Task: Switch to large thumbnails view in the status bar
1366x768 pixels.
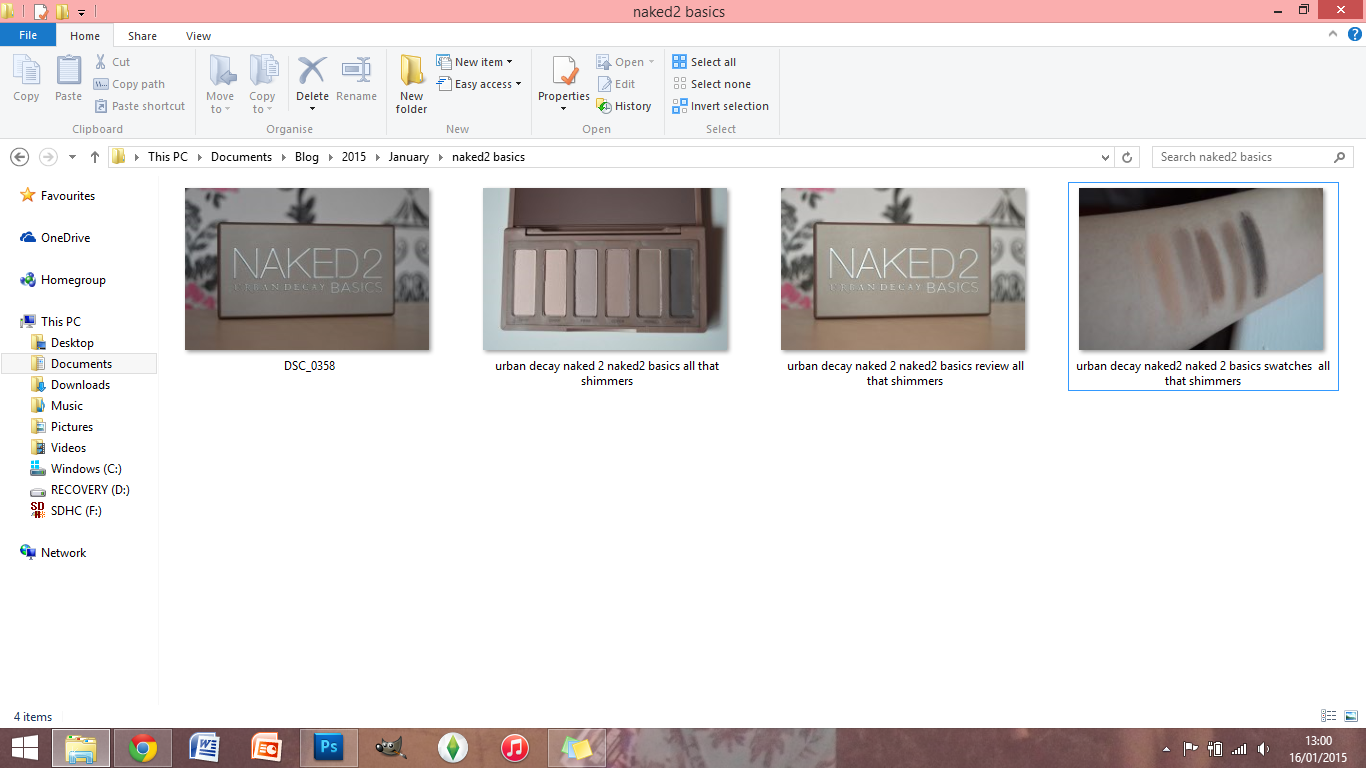Action: [1351, 716]
